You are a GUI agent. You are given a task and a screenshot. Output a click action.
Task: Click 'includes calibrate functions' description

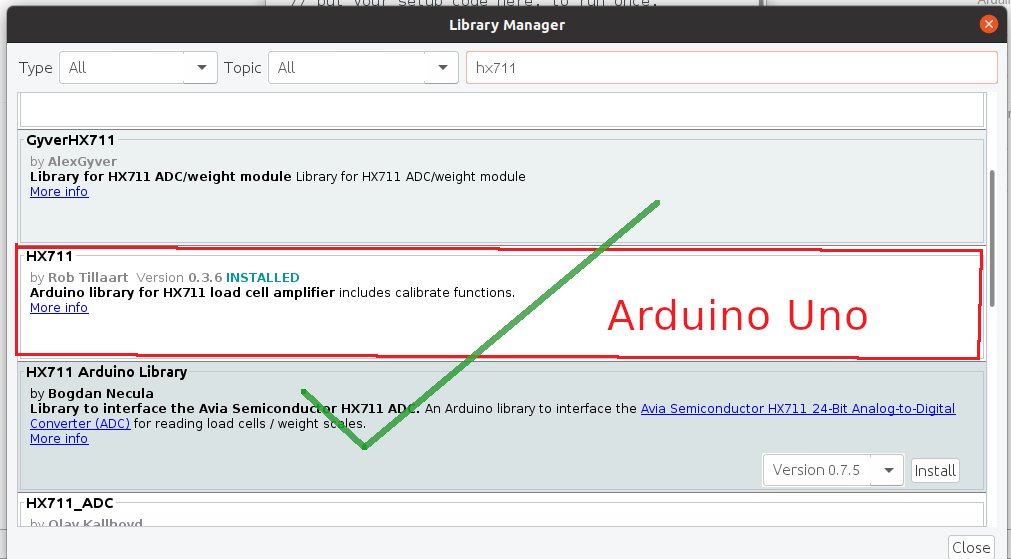coord(427,293)
